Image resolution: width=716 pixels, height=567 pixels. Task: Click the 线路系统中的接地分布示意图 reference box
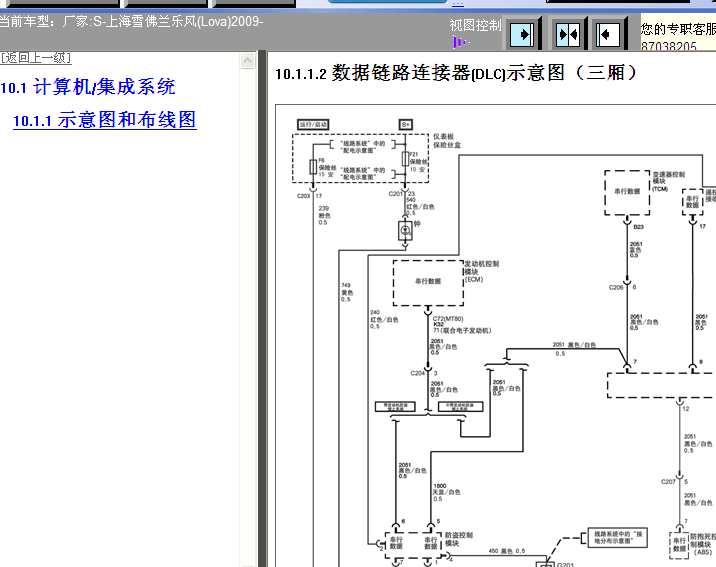[617, 537]
